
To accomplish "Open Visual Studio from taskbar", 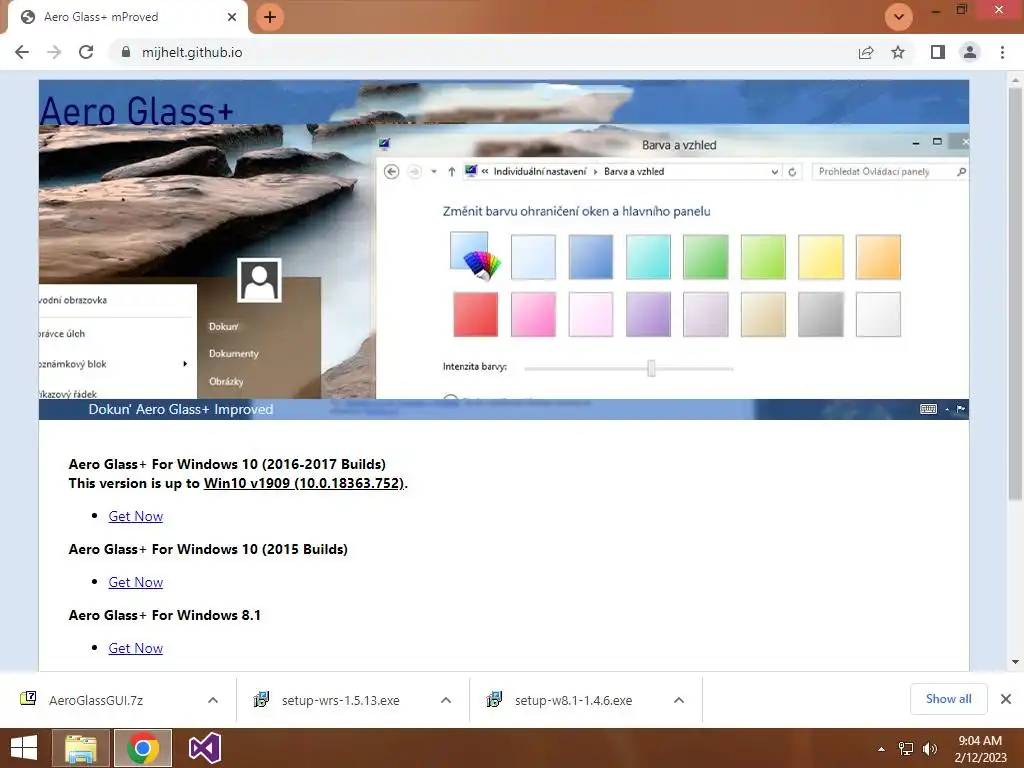I will 204,748.
